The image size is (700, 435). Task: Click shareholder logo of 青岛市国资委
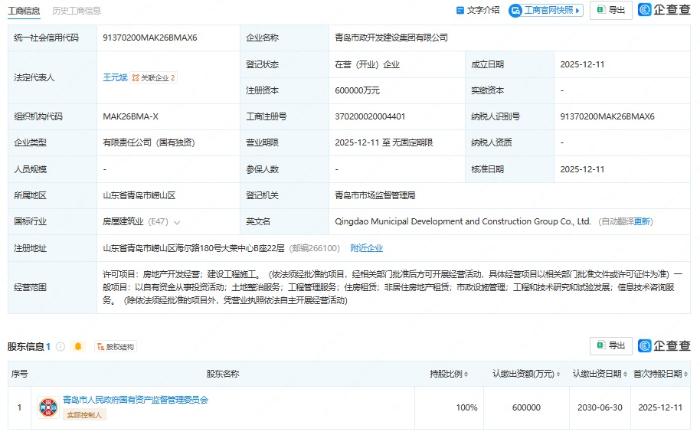tap(47, 406)
